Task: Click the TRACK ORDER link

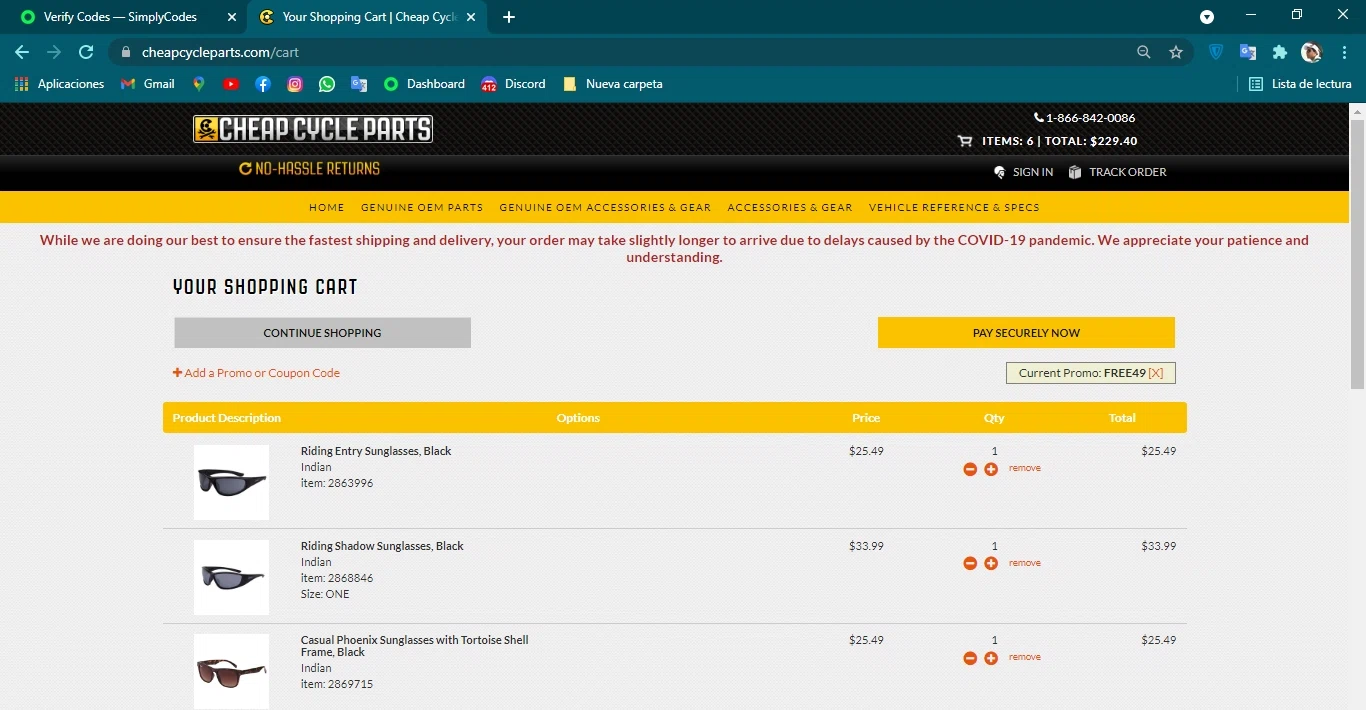Action: click(x=1117, y=172)
